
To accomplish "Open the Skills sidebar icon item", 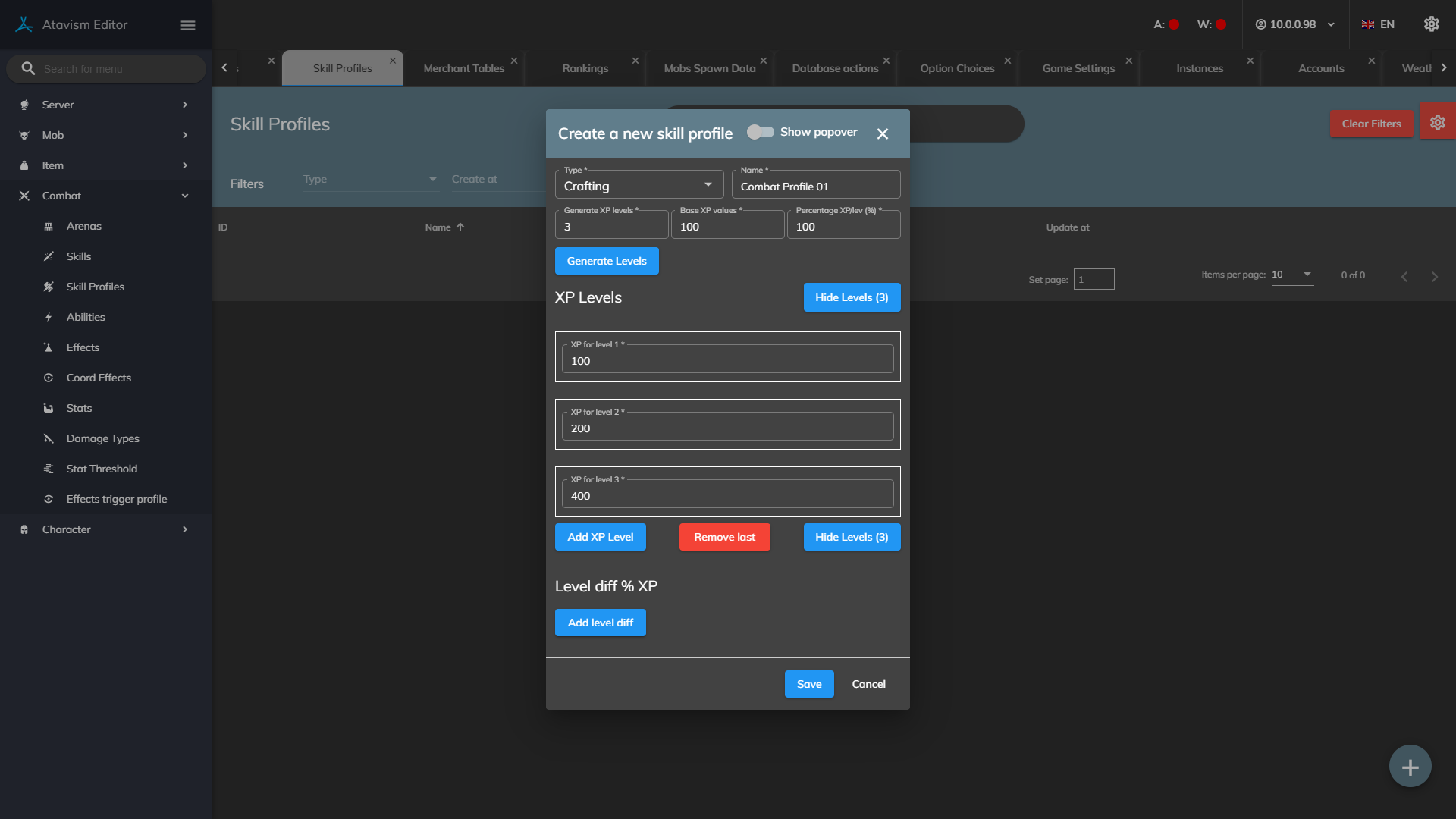I will pos(49,256).
